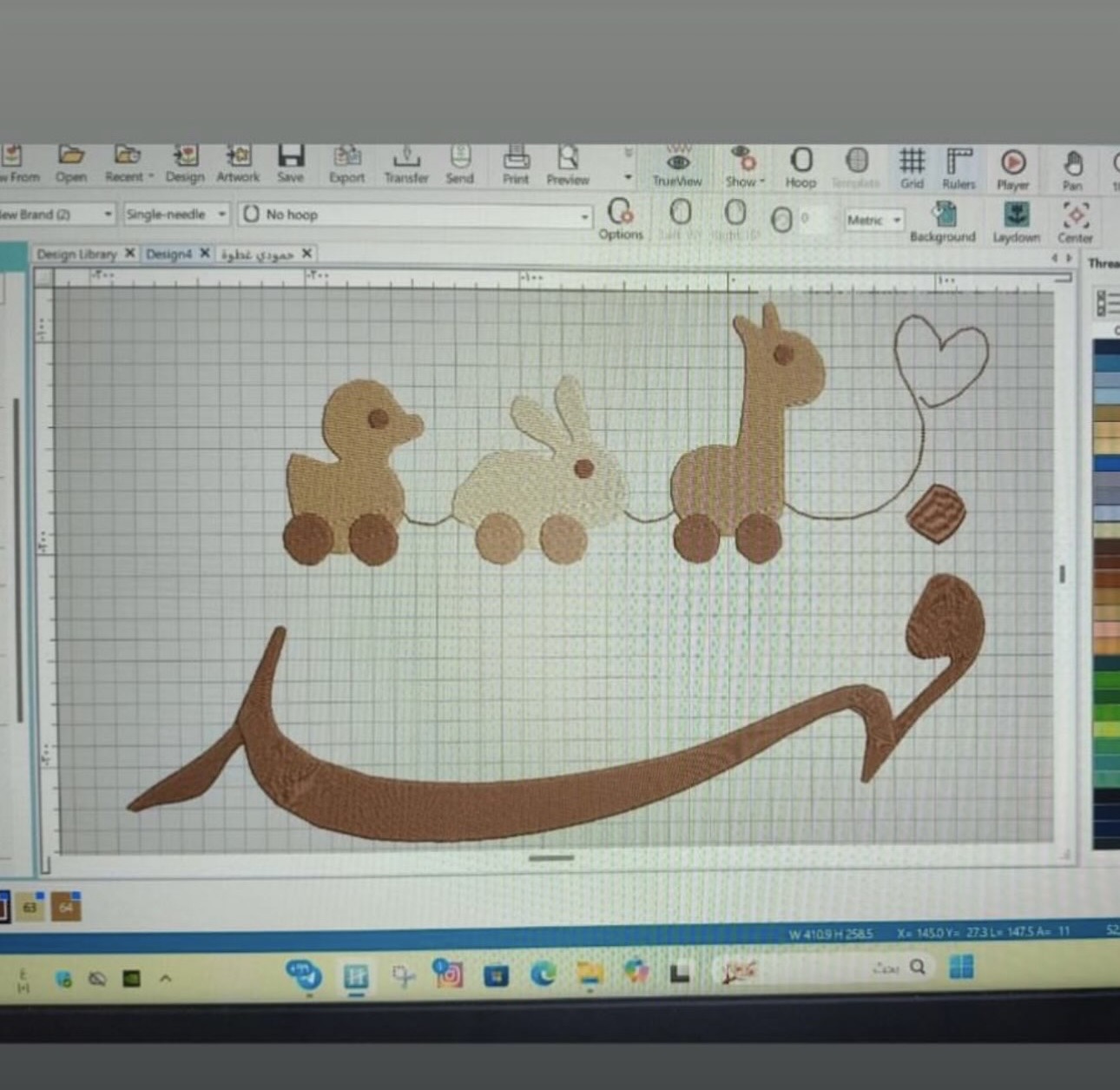The width and height of the screenshot is (1120, 1090).
Task: Pick the dark brown thread color
Action: (x=1107, y=548)
